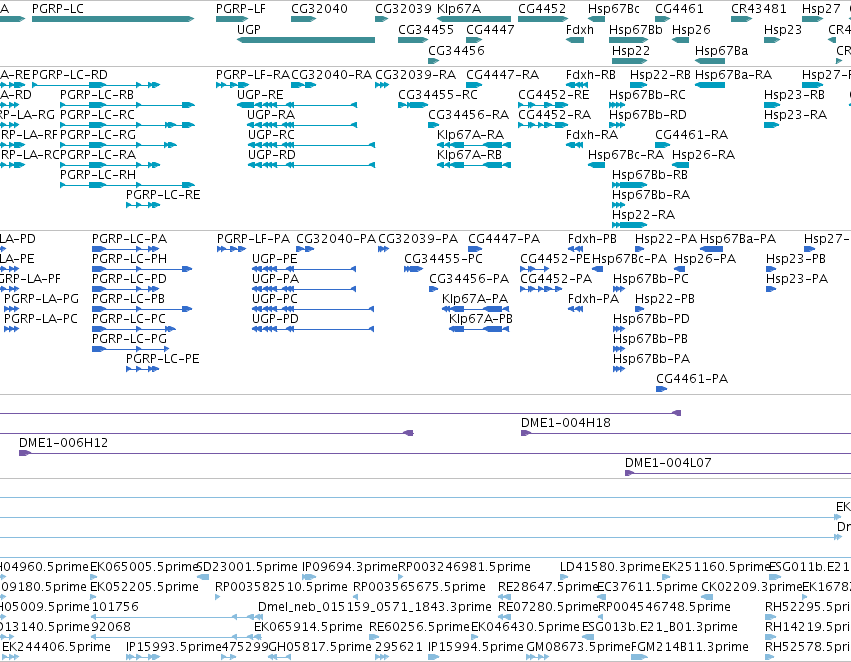Click the CK02209.3prime EST label
The image size is (851, 662).
click(752, 588)
